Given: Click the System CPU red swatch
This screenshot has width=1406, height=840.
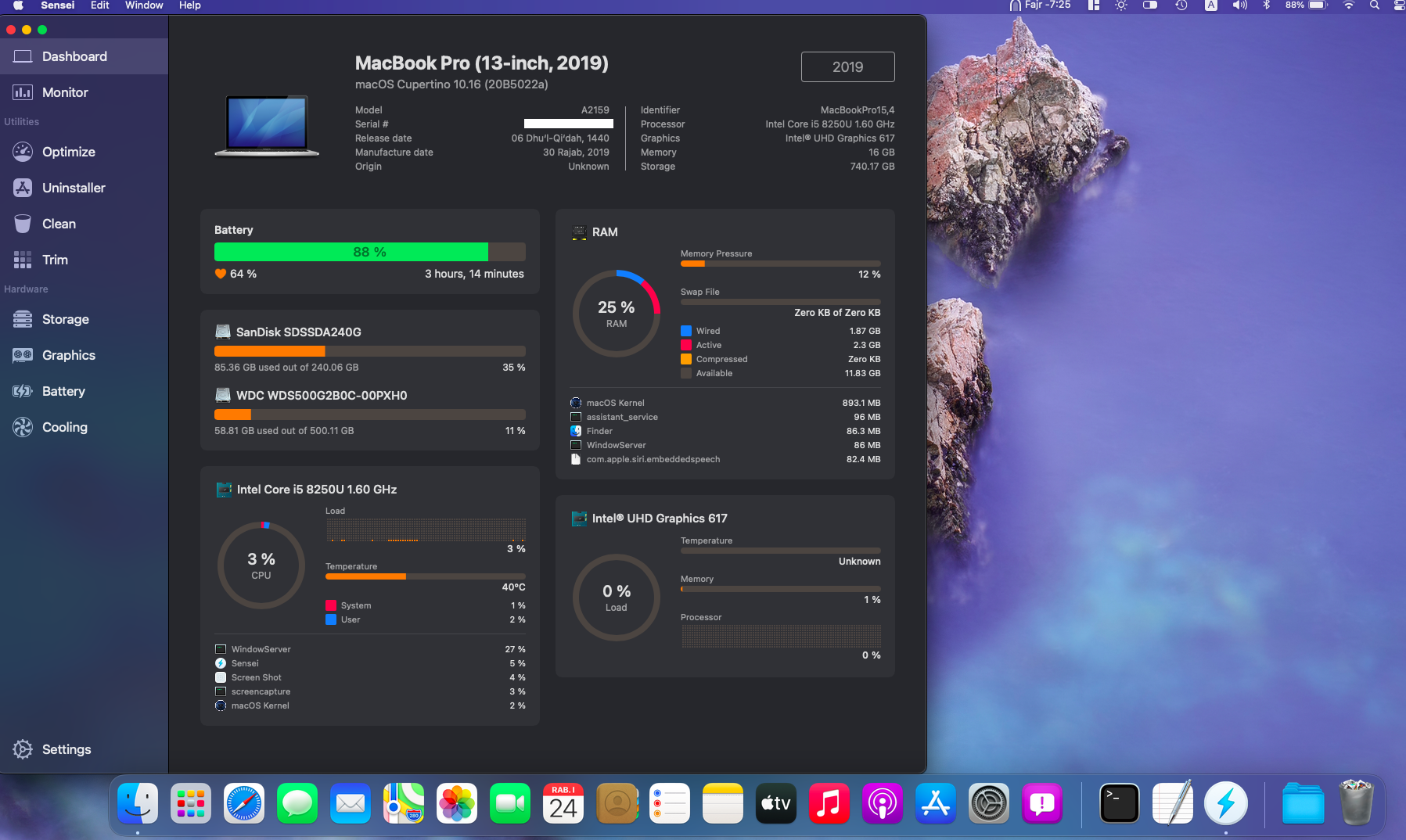Looking at the screenshot, I should click(x=331, y=605).
